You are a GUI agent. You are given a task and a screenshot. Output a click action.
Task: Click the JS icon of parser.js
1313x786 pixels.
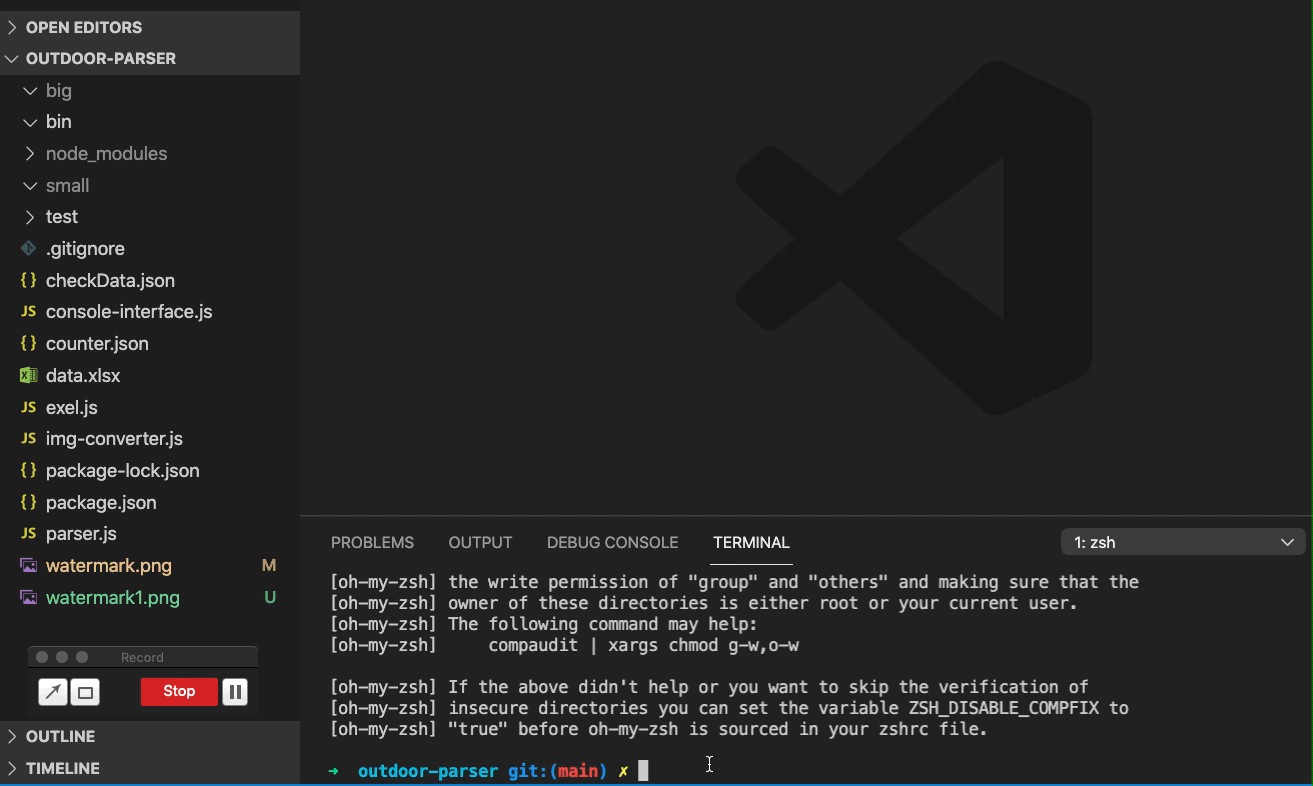pos(29,533)
